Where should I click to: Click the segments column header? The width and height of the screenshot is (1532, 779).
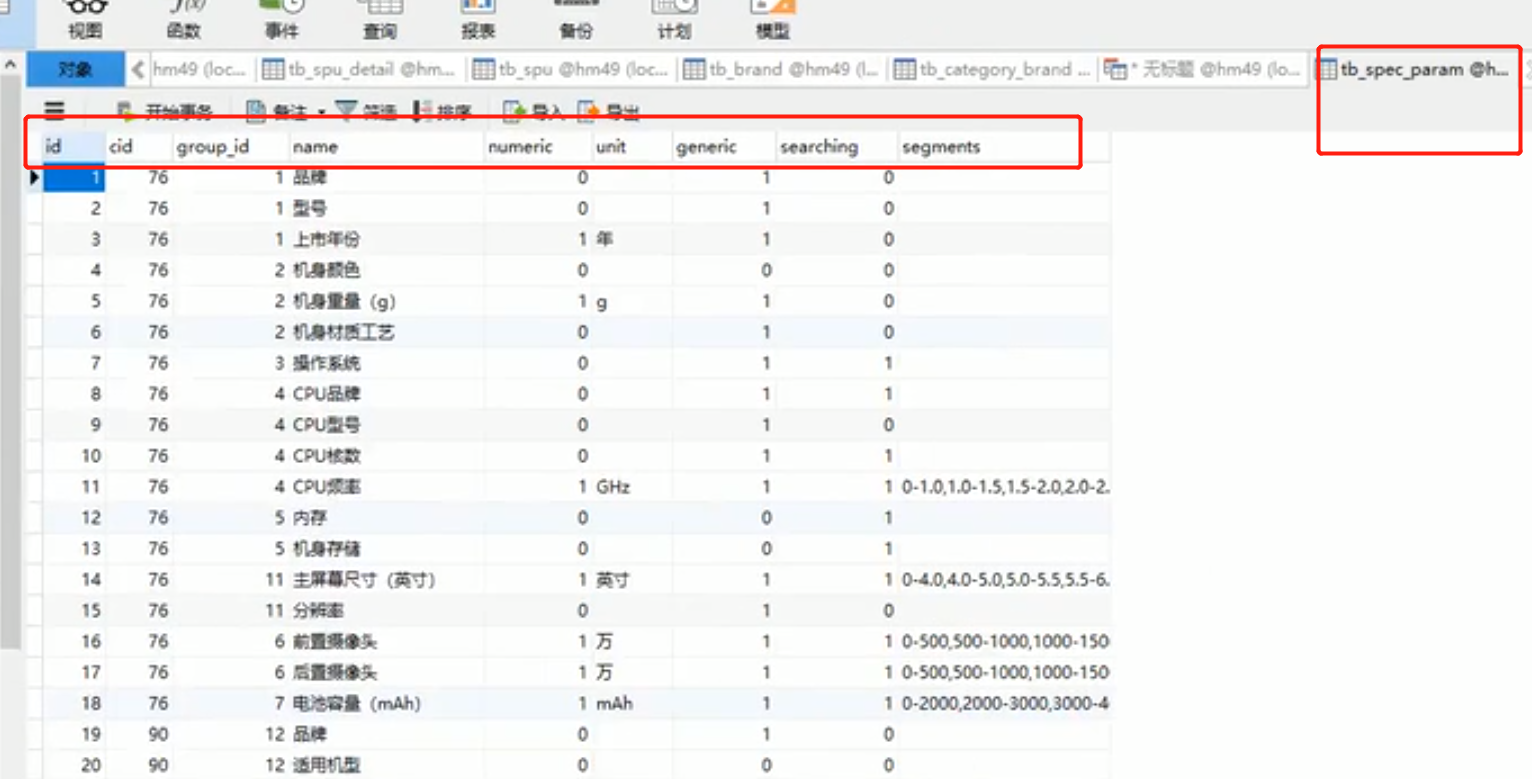(1004, 146)
